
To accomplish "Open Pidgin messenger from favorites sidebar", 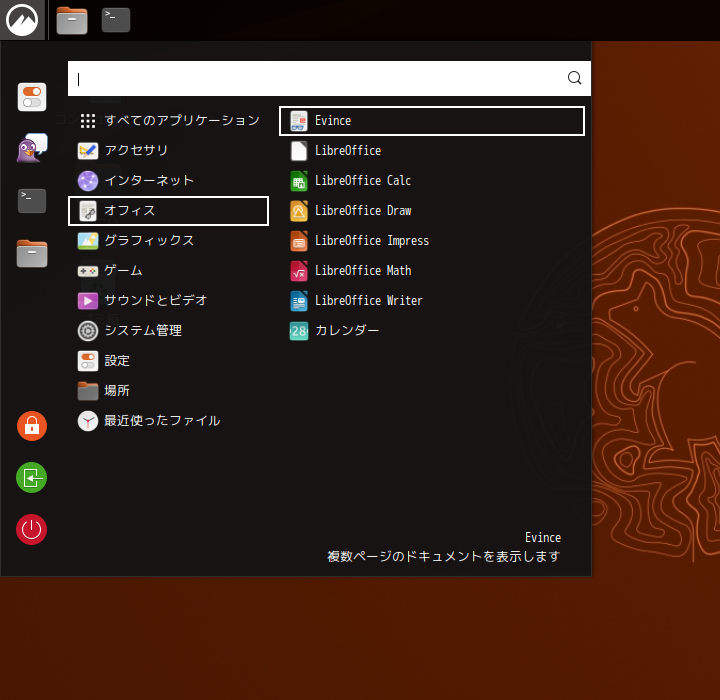I will (32, 148).
